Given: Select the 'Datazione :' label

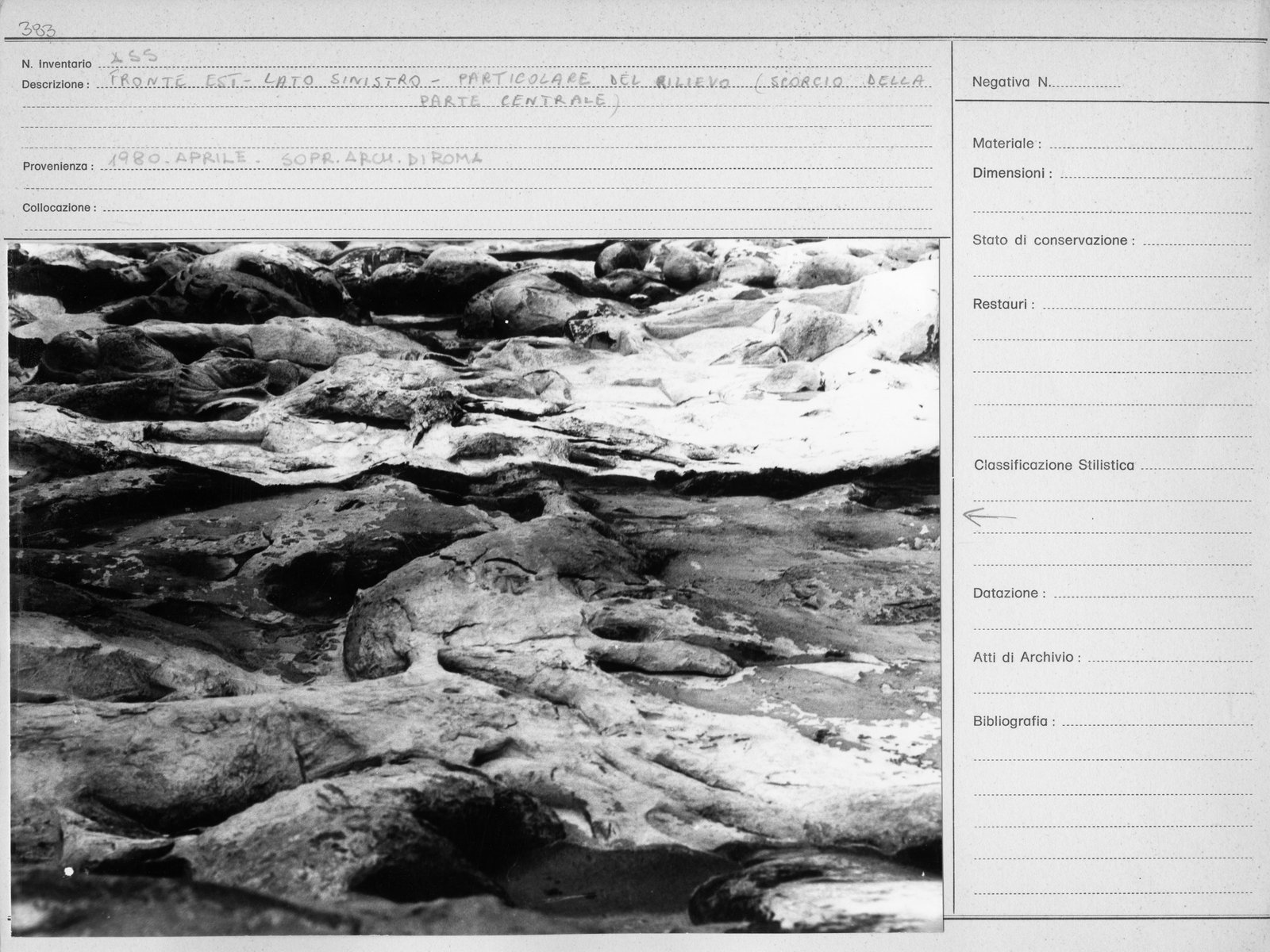Looking at the screenshot, I should tap(1009, 593).
